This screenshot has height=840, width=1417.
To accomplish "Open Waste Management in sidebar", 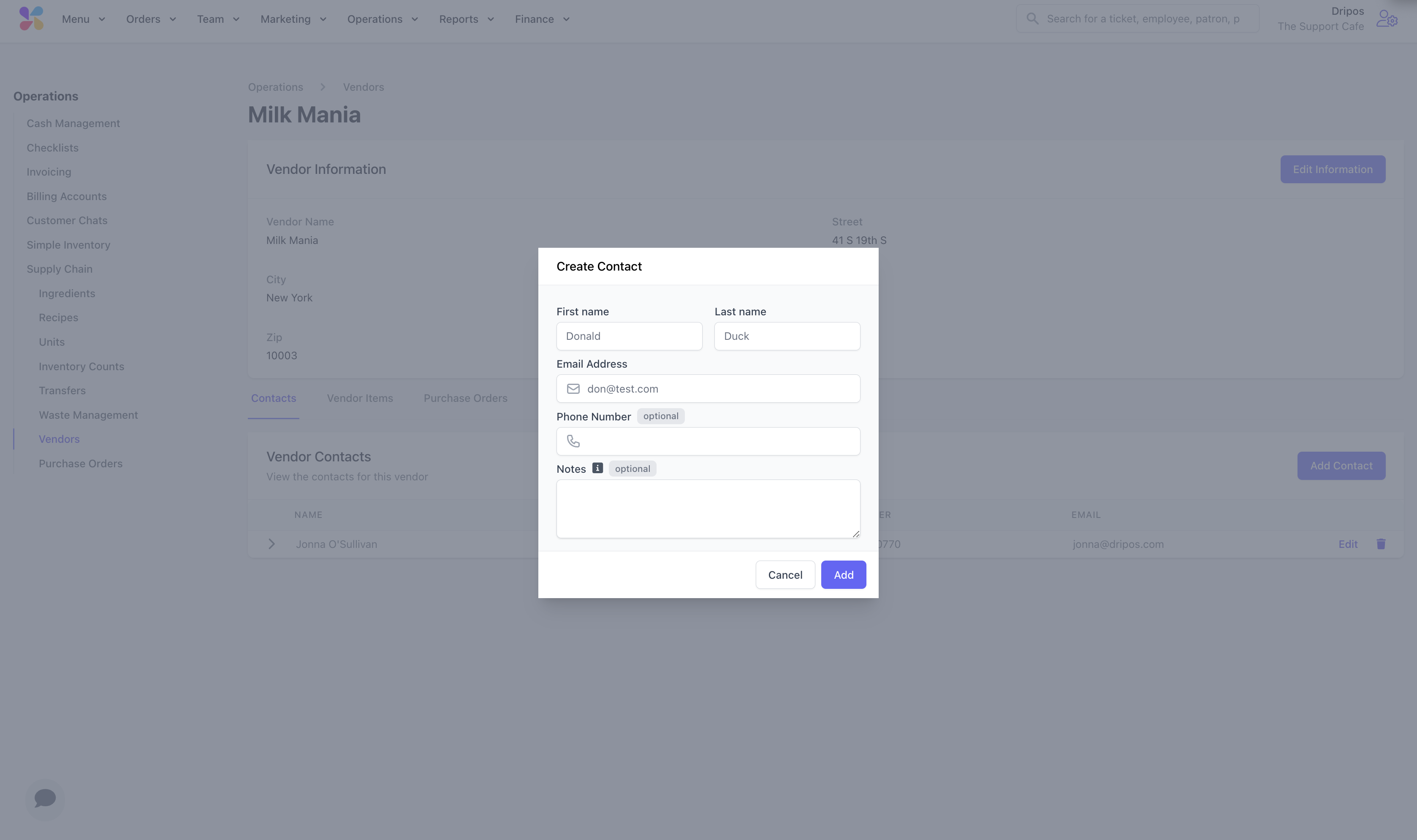I will [x=88, y=415].
